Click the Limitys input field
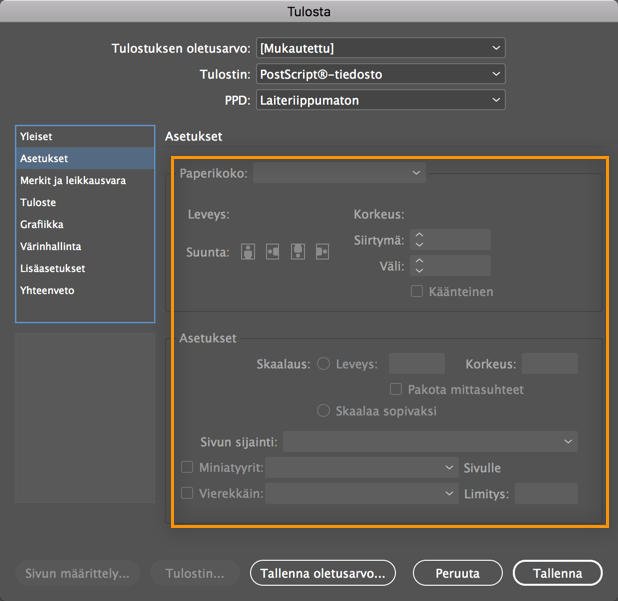 (x=546, y=493)
